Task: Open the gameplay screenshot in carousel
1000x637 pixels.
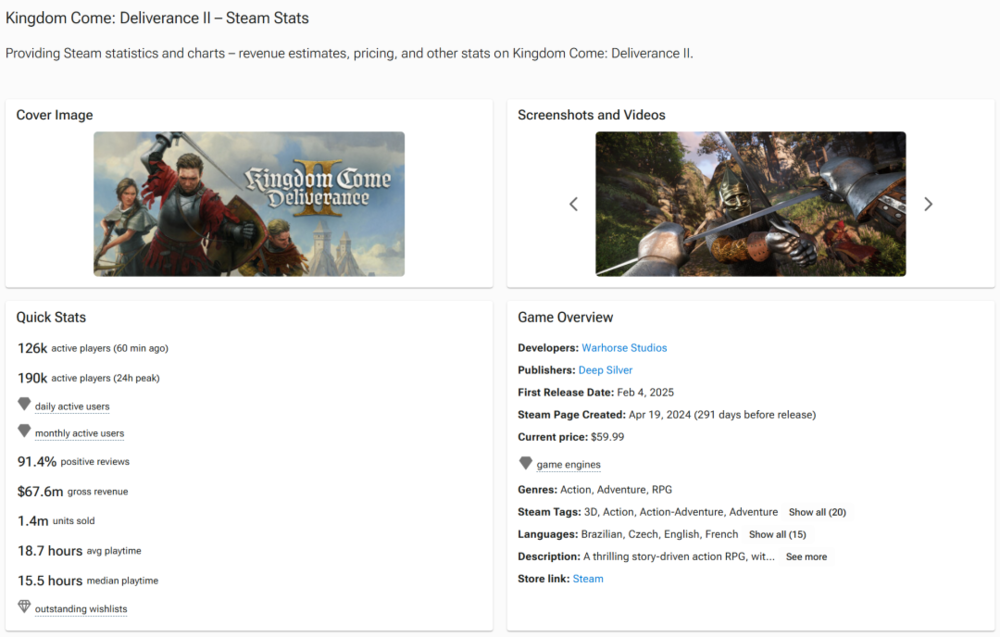Action: point(750,204)
